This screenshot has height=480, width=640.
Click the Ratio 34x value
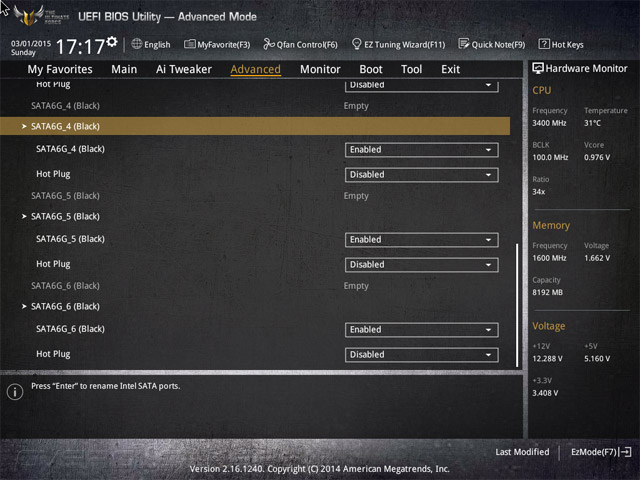pyautogui.click(x=538, y=191)
